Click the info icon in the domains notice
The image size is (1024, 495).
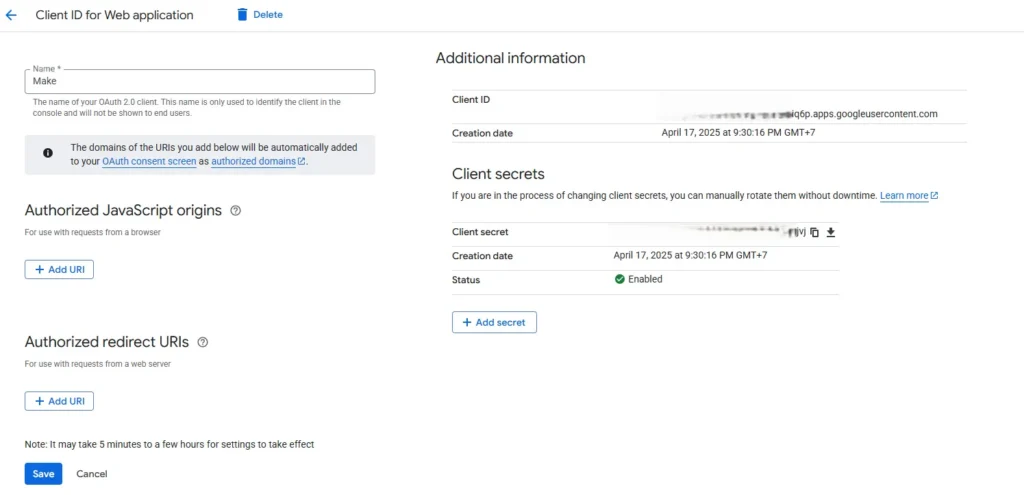click(x=48, y=153)
